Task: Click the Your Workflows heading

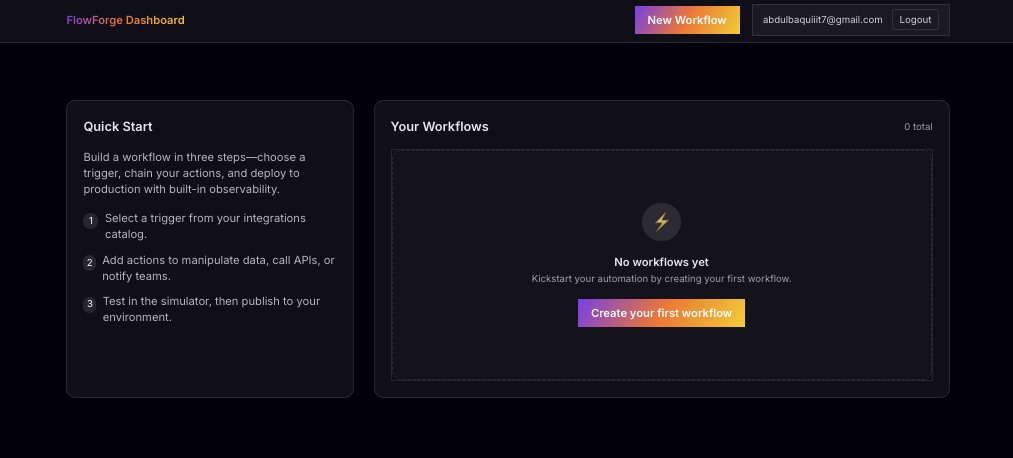Action: [439, 126]
